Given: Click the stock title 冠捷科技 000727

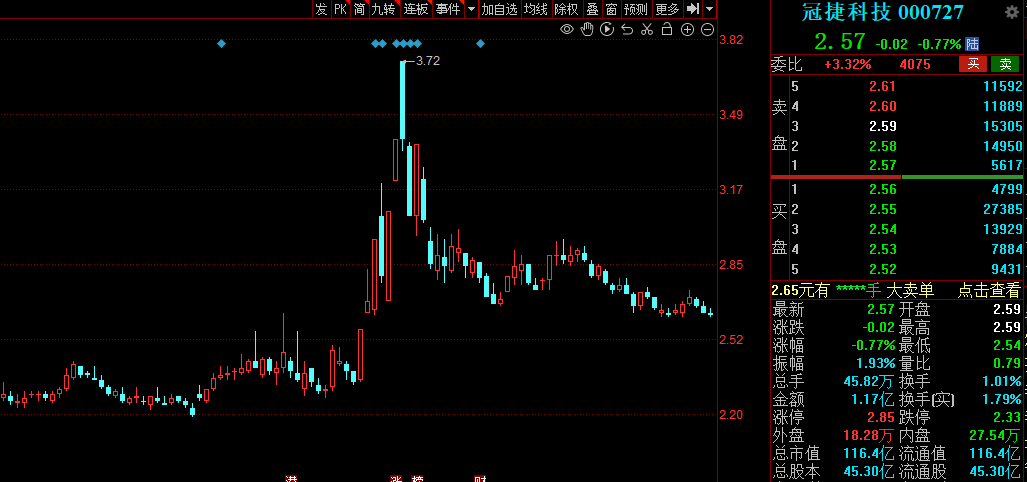Looking at the screenshot, I should tap(884, 12).
